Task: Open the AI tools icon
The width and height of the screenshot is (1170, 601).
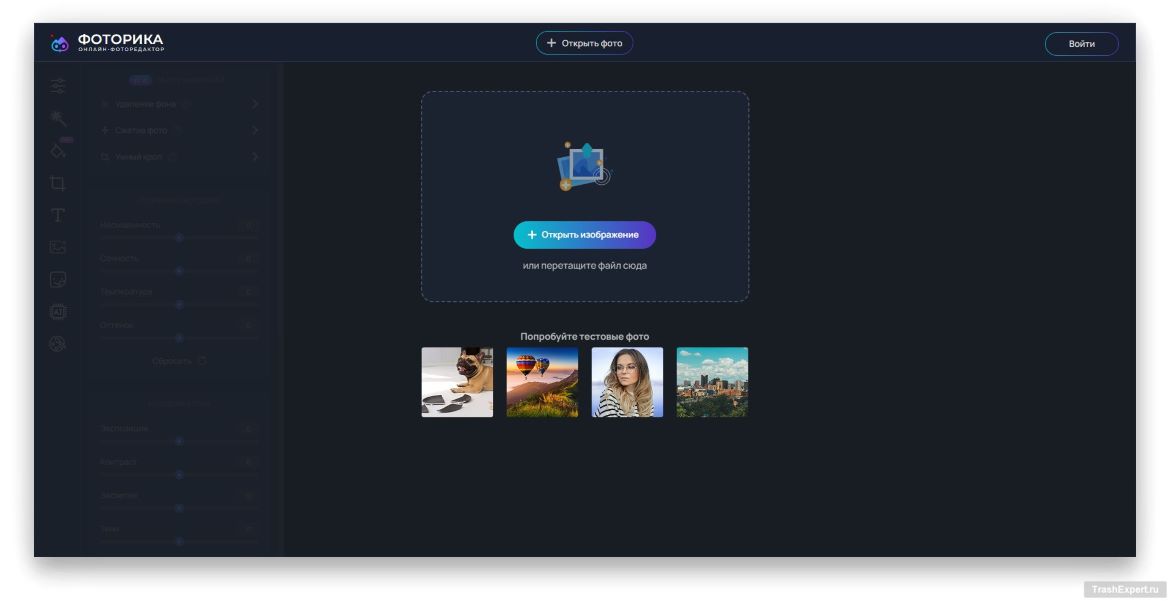Action: (x=58, y=311)
